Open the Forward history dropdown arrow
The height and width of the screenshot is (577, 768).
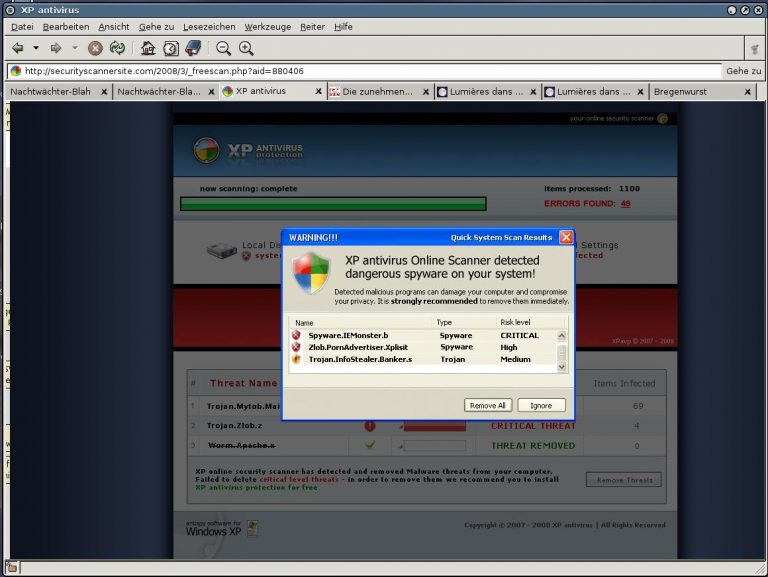click(74, 48)
